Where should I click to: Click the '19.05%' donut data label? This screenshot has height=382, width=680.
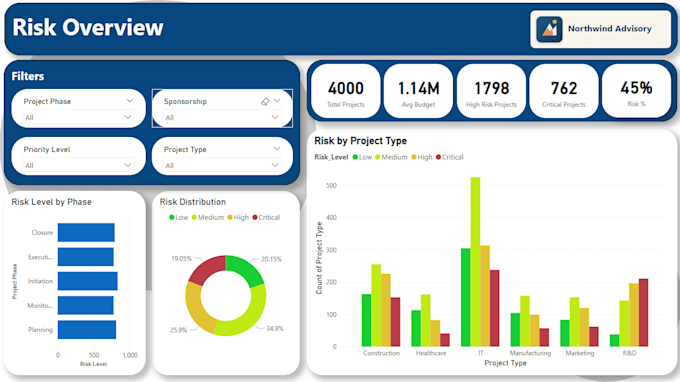(x=181, y=259)
